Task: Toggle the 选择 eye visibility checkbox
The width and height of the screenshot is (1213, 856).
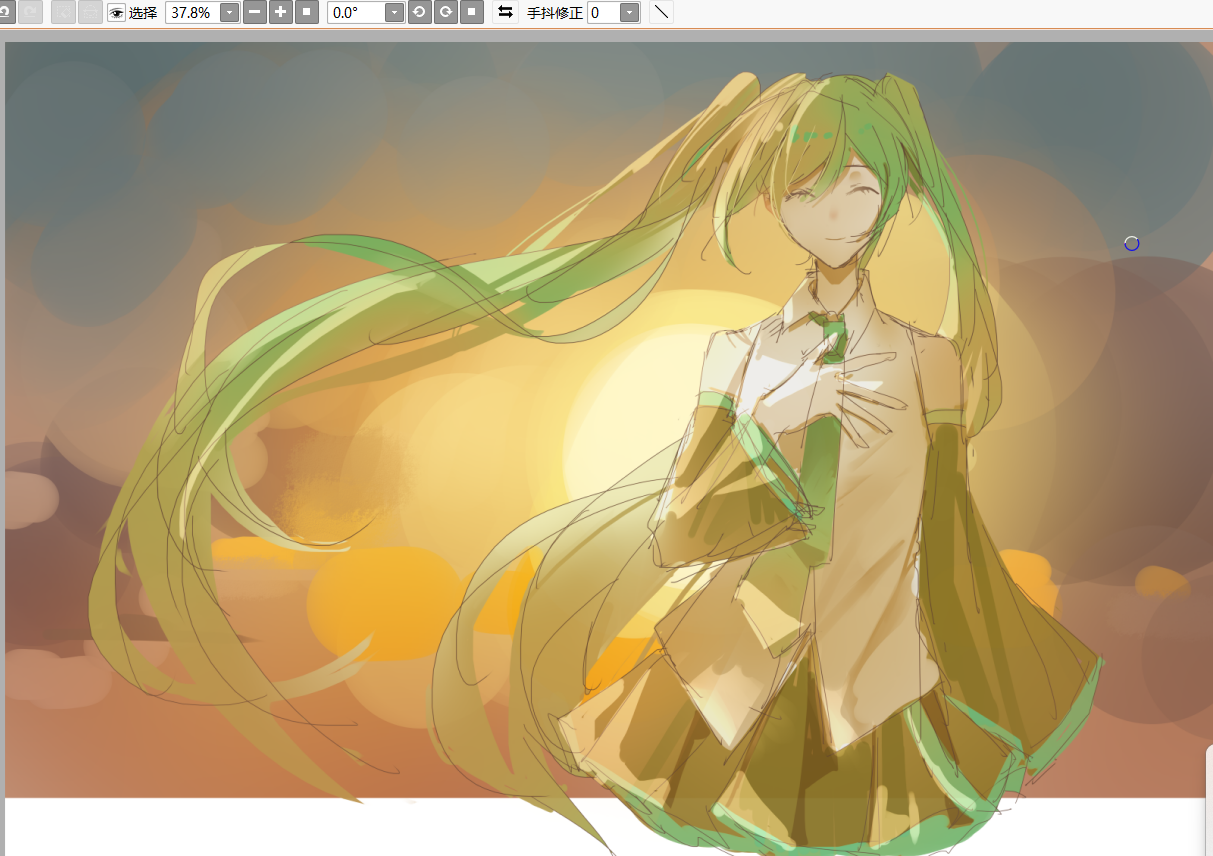Action: click(x=117, y=12)
